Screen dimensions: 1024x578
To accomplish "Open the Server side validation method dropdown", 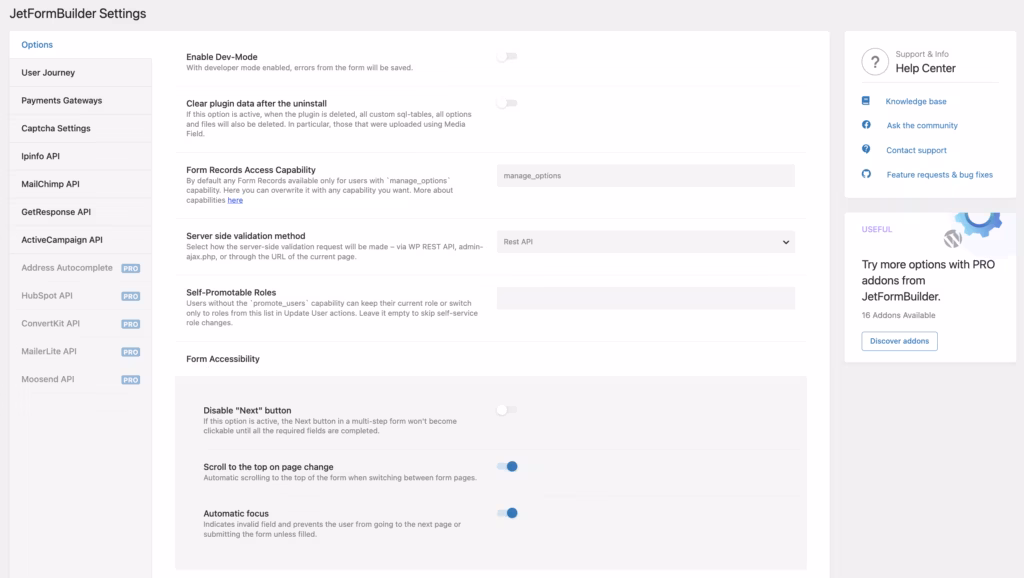I will coord(645,242).
